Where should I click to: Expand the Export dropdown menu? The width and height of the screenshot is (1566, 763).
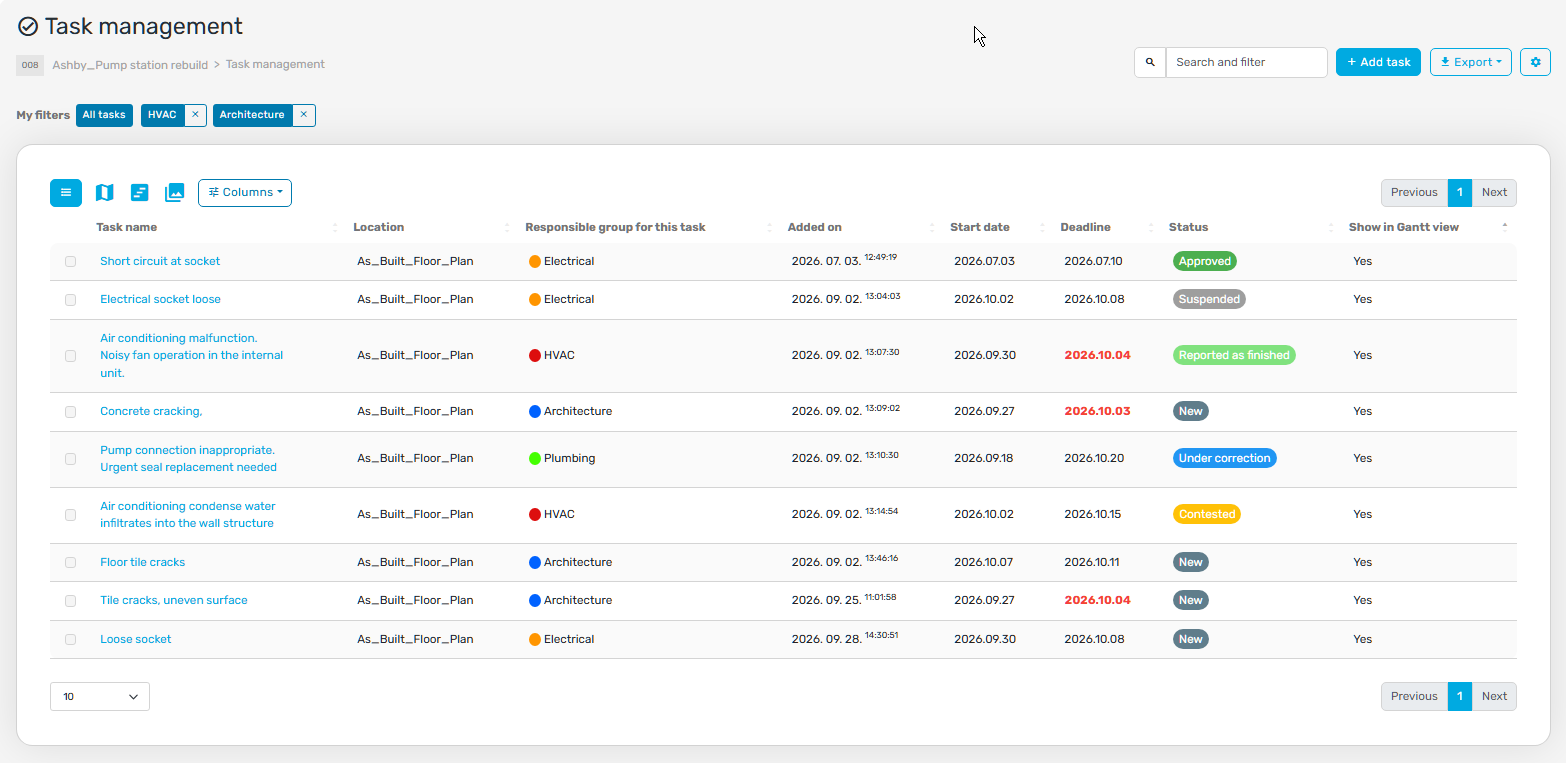click(1471, 62)
